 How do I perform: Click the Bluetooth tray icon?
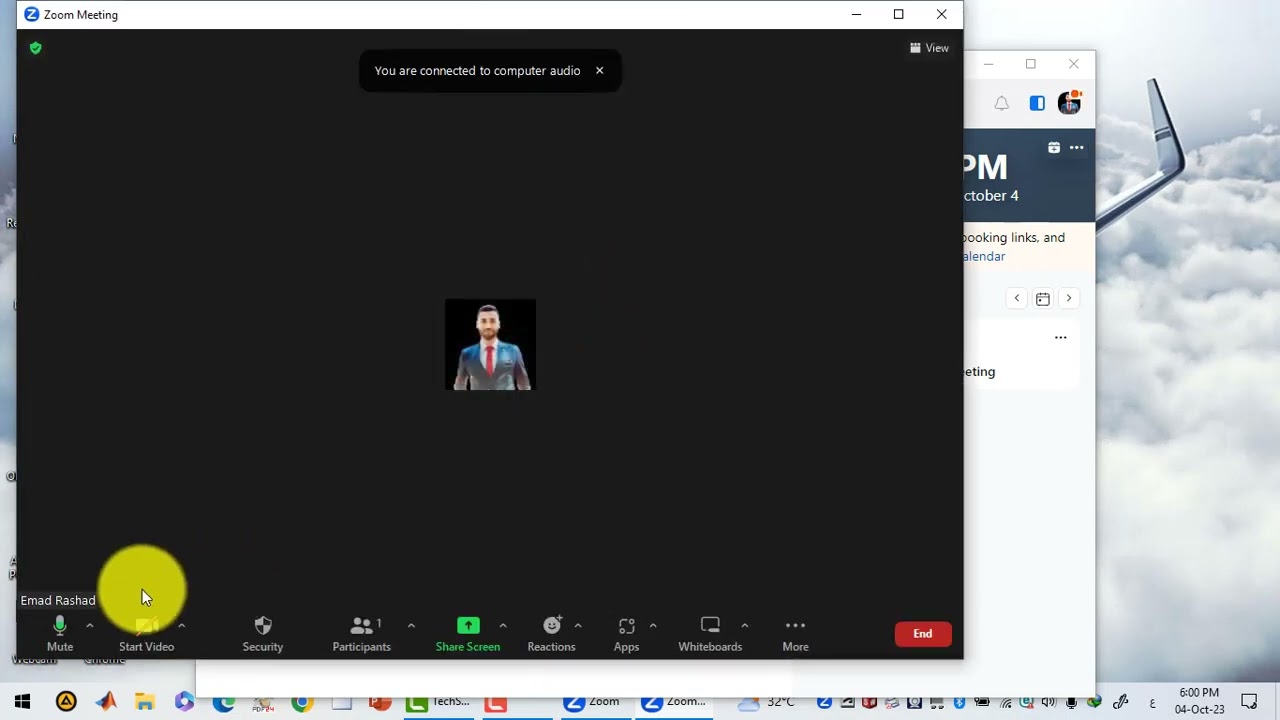[x=958, y=702]
